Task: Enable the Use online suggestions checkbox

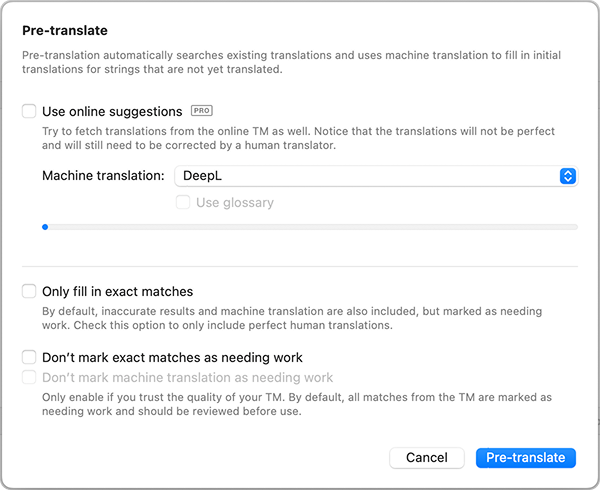Action: coord(30,112)
